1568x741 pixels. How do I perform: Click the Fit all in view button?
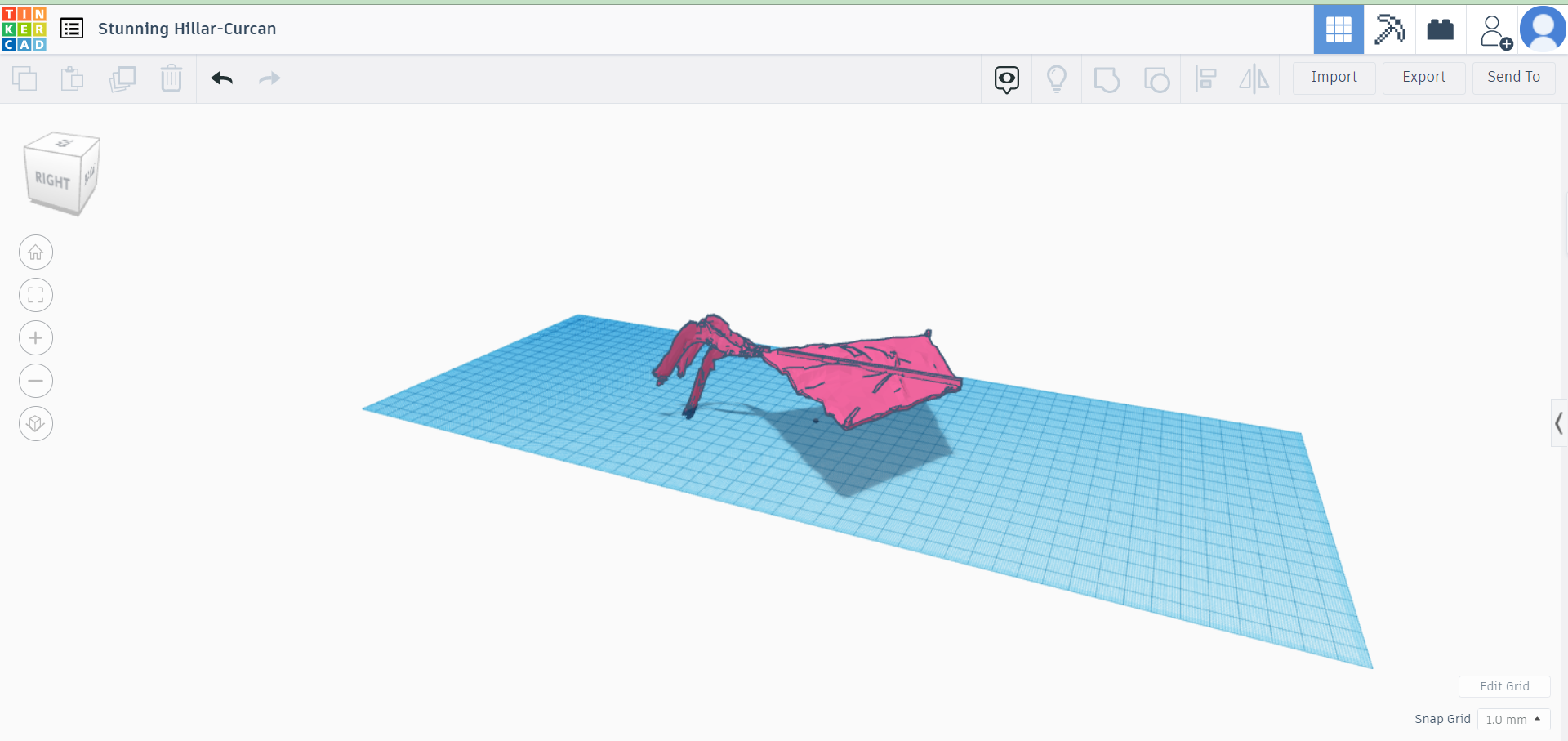[36, 295]
